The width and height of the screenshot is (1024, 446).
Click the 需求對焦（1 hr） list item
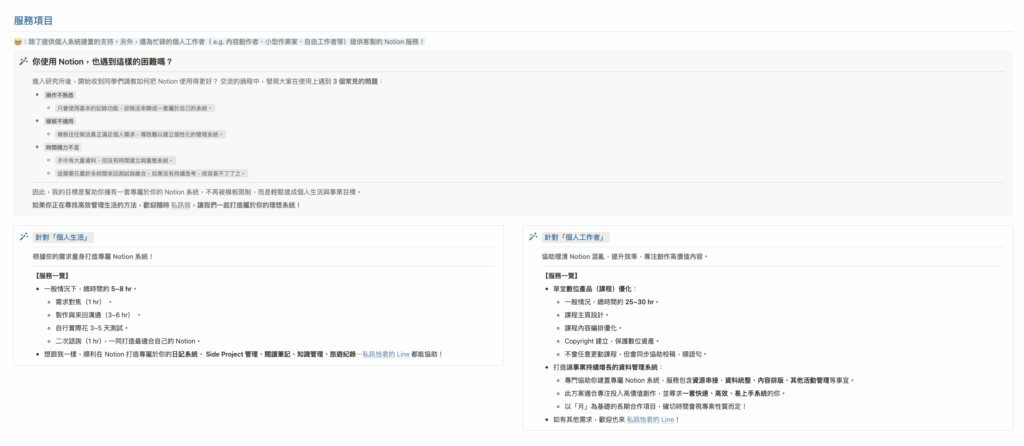(x=81, y=300)
